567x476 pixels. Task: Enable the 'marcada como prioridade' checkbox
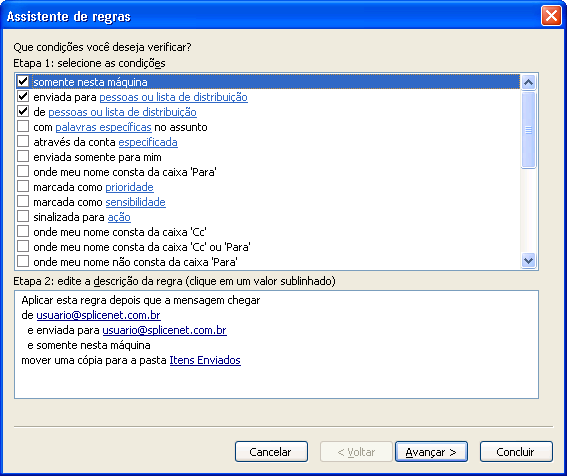(23, 186)
